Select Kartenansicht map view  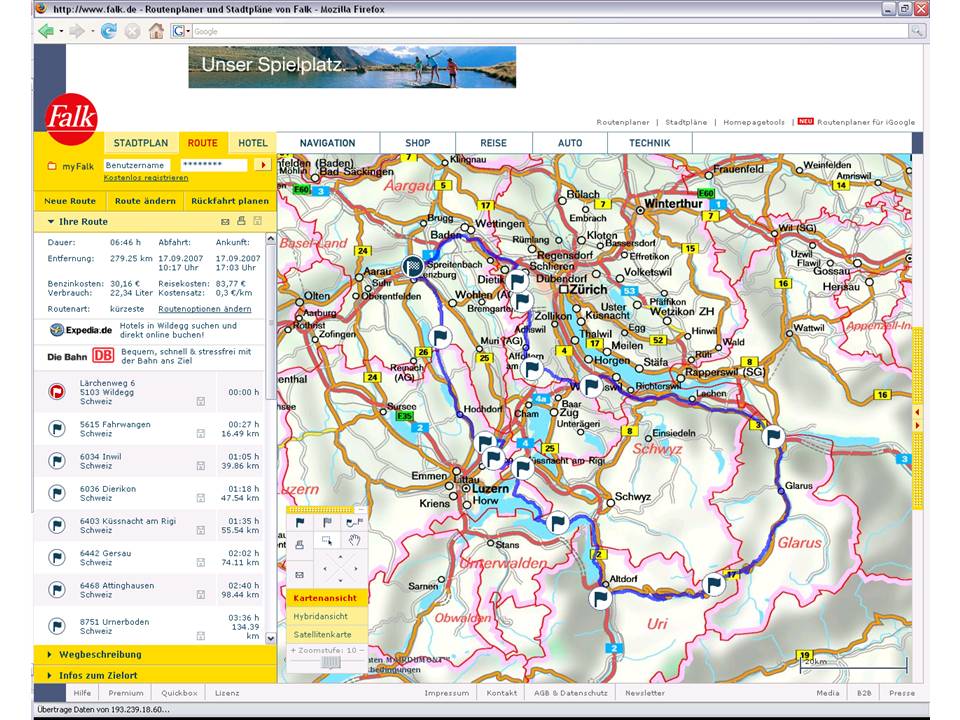click(x=325, y=598)
